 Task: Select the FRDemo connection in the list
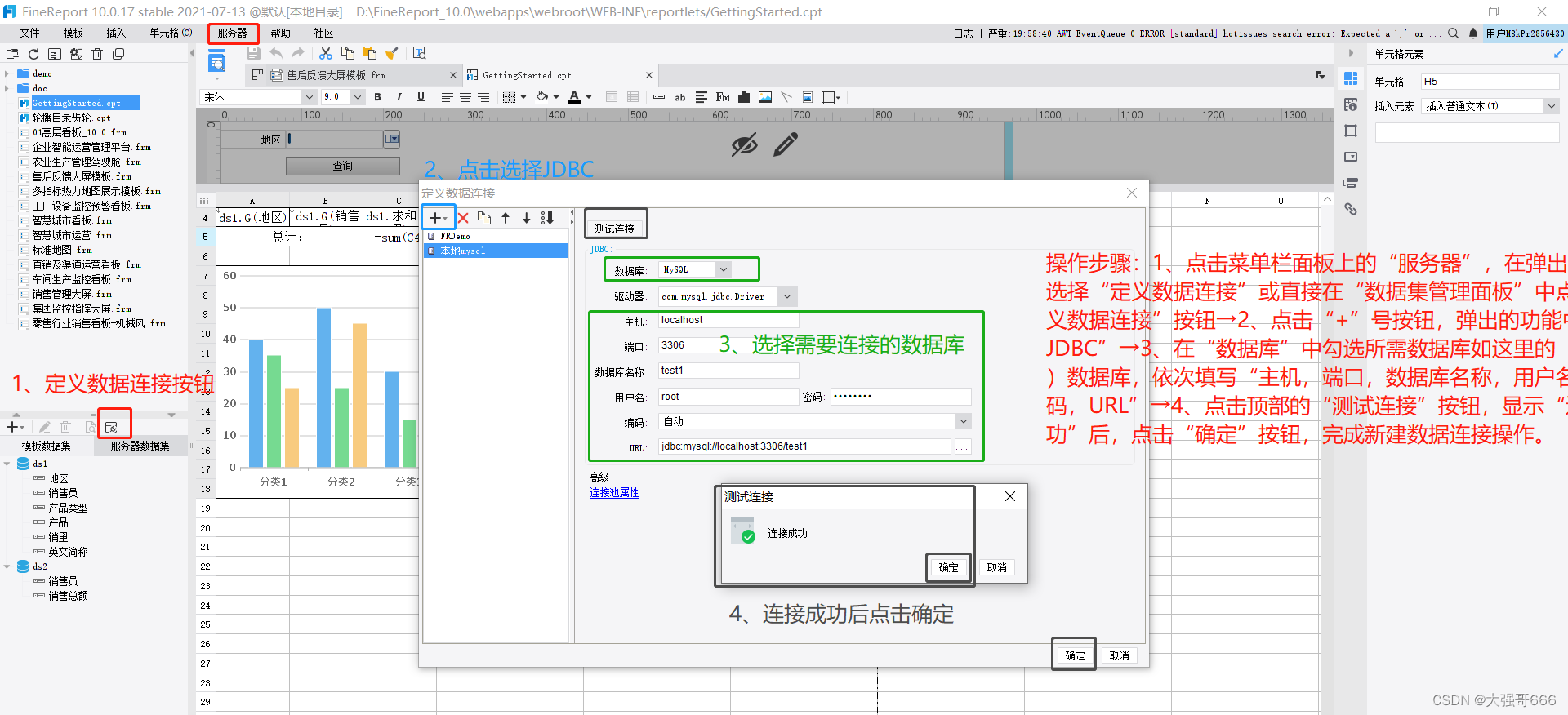tap(497, 237)
